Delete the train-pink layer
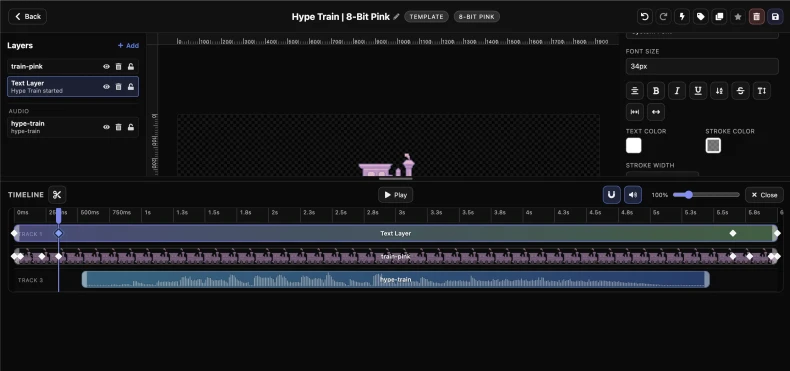 point(118,67)
